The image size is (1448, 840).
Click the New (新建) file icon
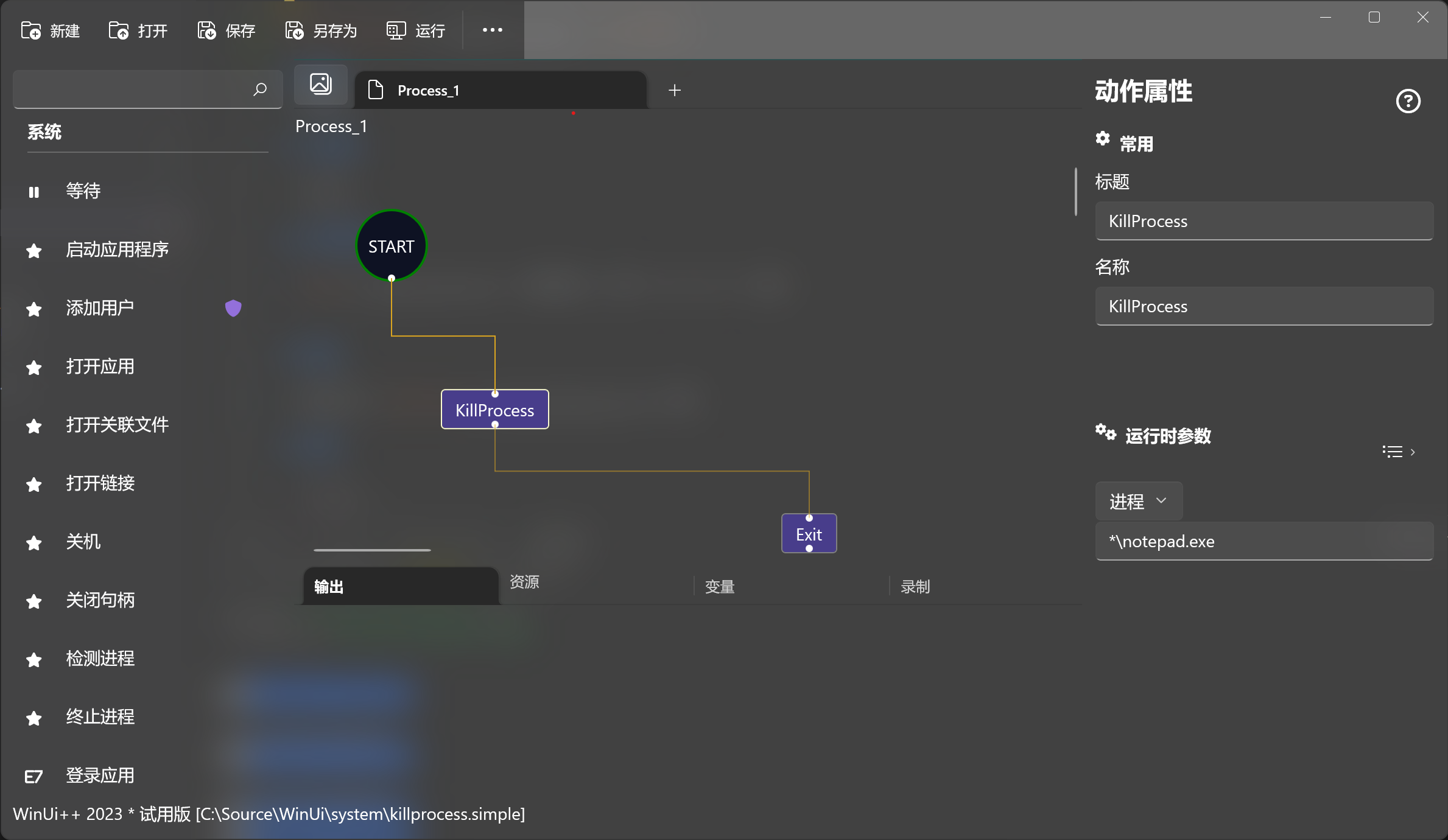[x=30, y=30]
